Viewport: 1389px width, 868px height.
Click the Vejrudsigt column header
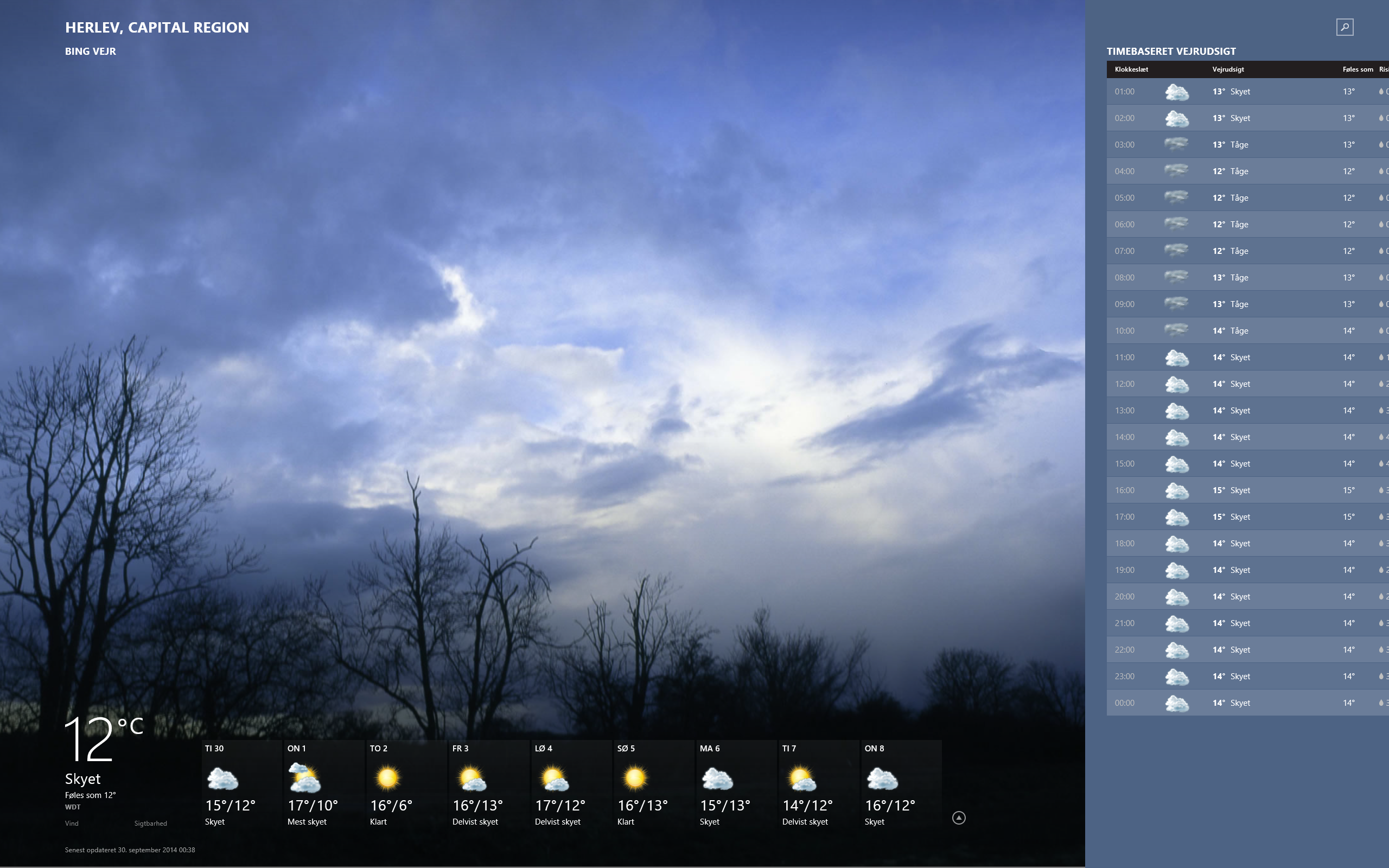(x=1228, y=69)
